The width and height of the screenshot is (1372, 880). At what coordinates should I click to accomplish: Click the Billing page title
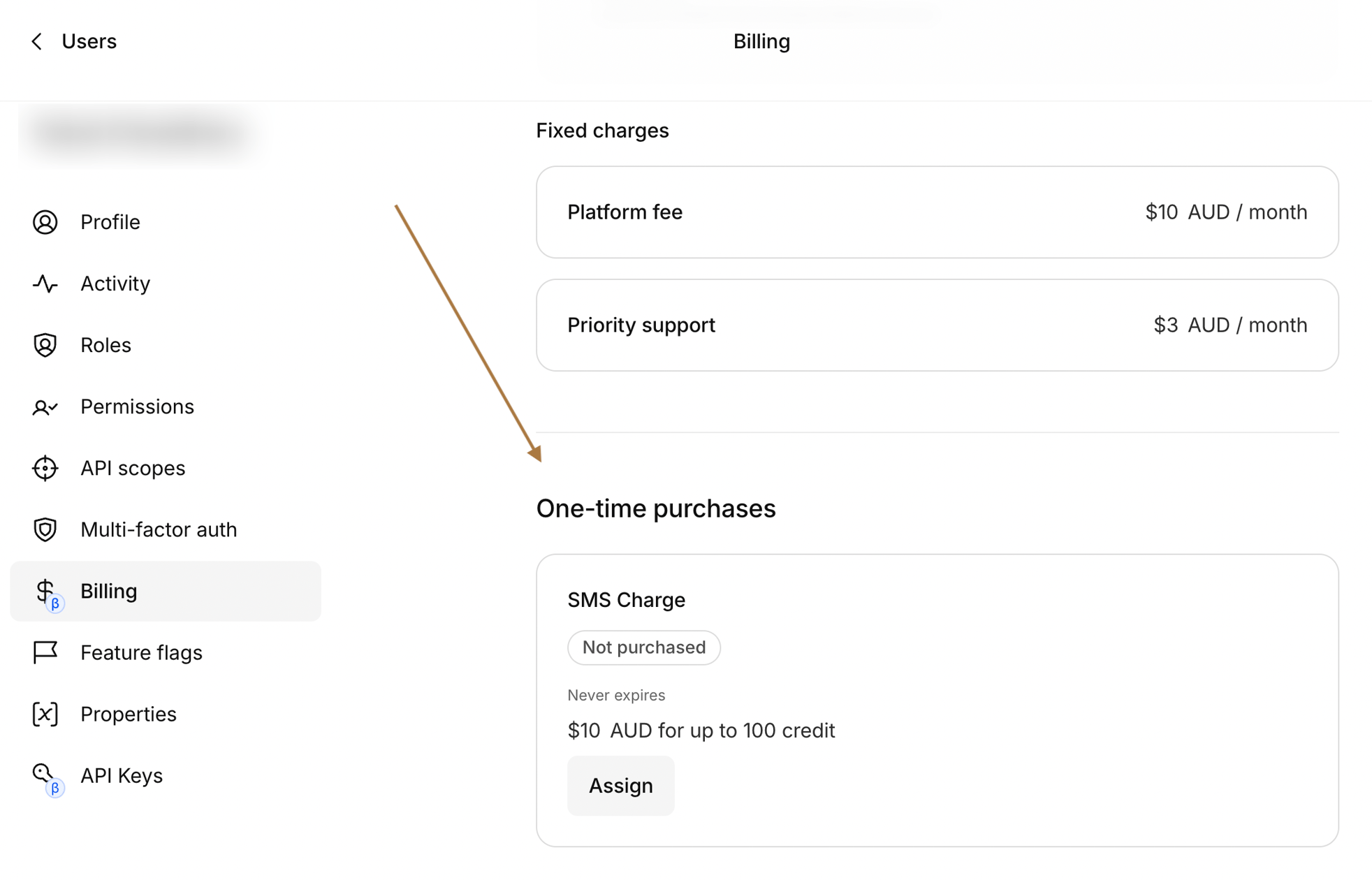pyautogui.click(x=761, y=42)
